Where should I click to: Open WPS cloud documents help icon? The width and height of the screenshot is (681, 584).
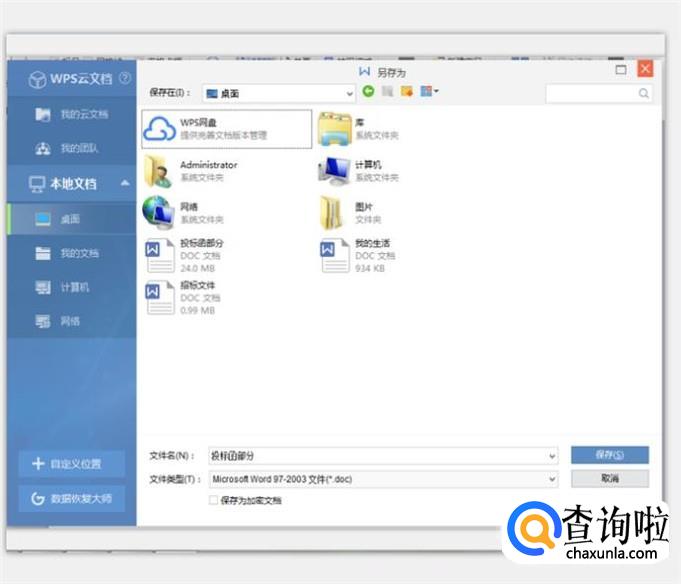125,78
